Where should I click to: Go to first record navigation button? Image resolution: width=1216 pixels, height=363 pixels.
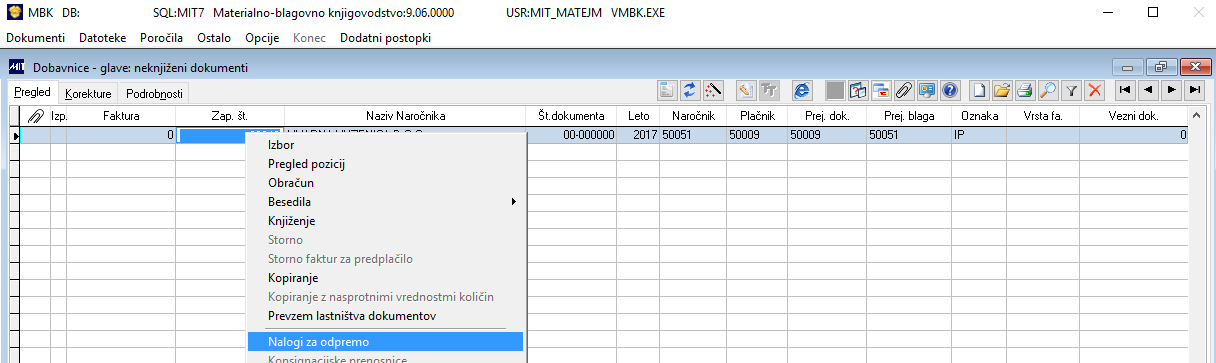[x=1125, y=90]
